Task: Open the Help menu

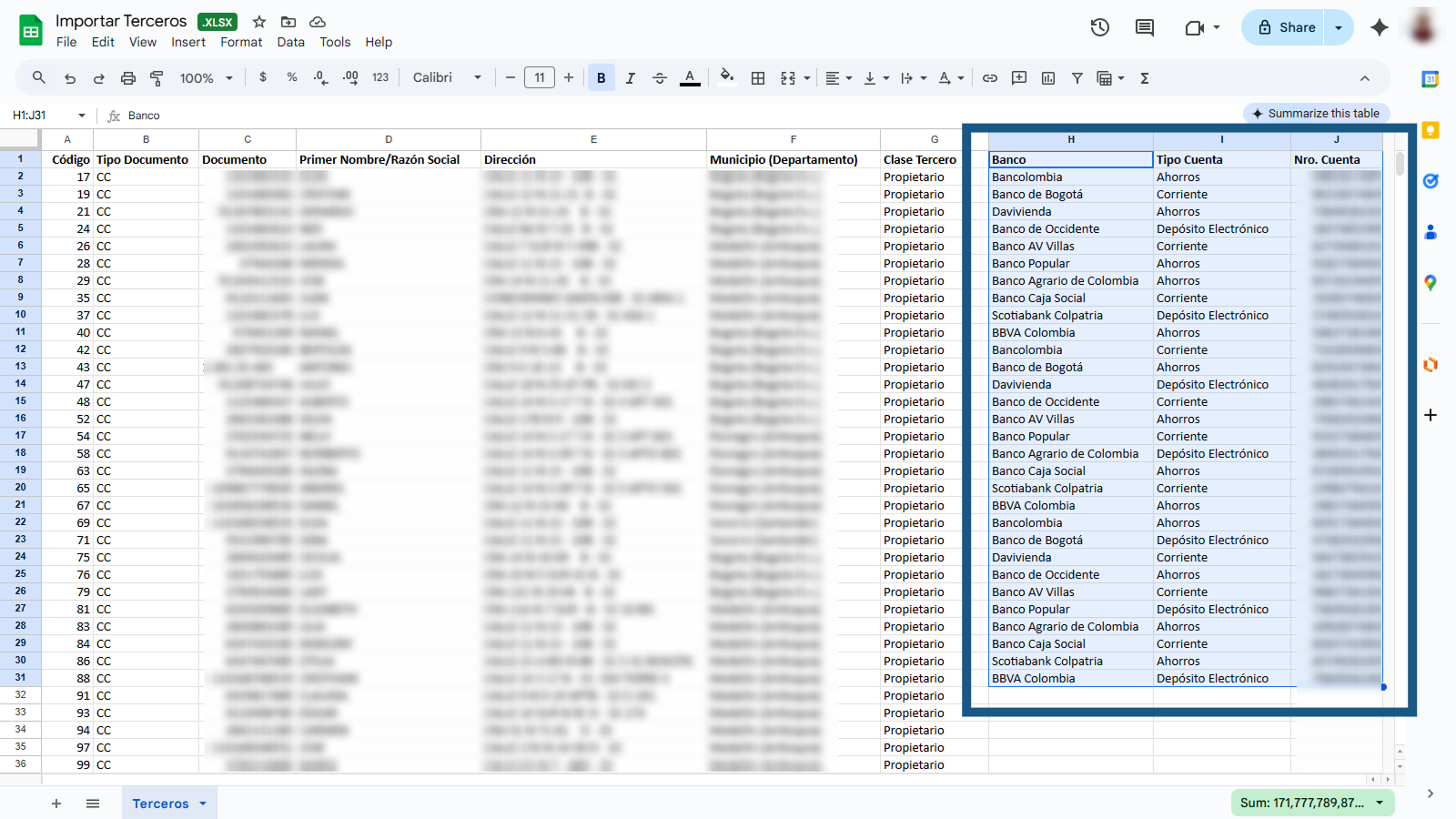Action: (x=379, y=42)
